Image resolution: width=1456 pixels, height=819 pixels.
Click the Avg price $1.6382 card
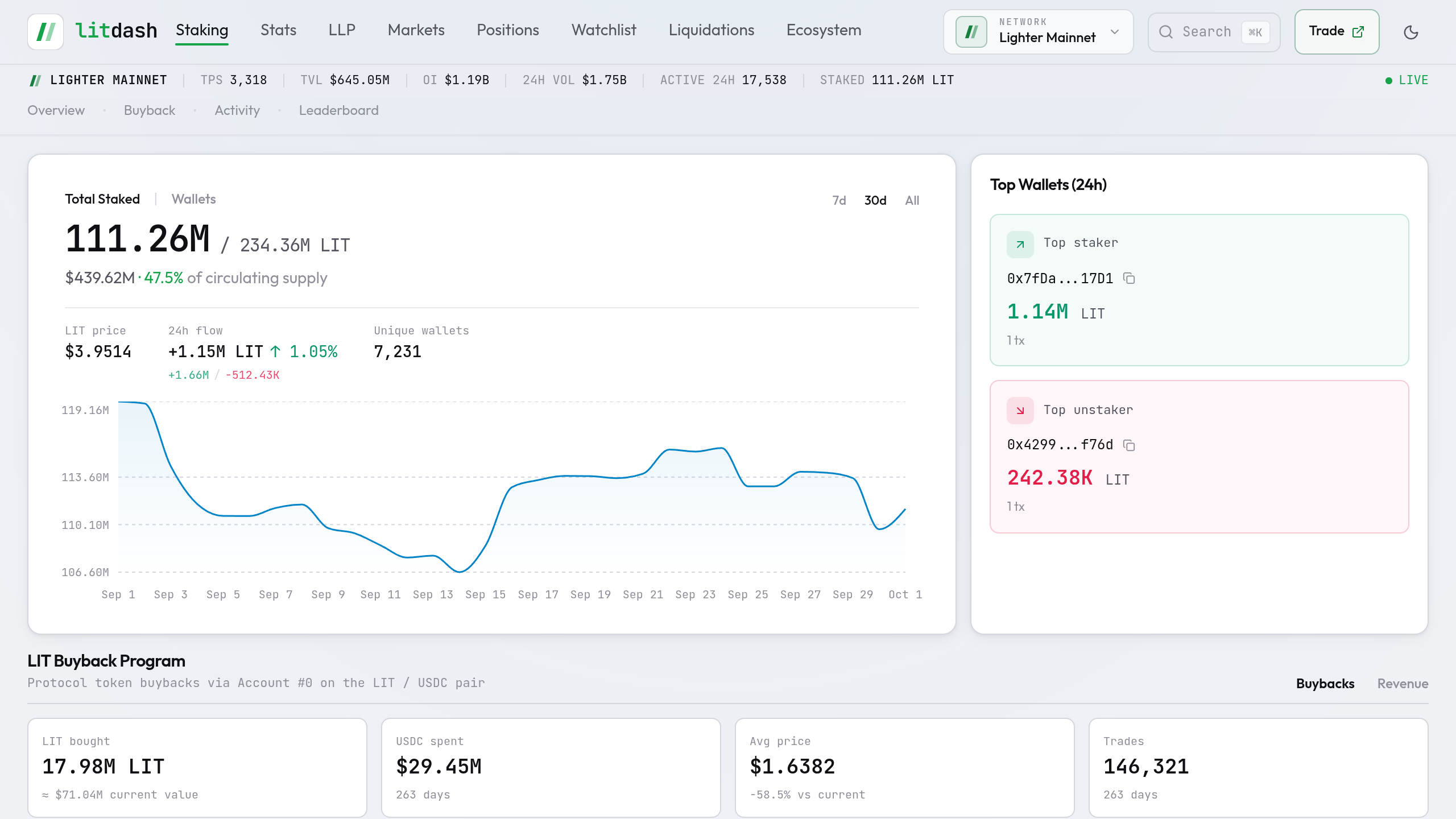point(905,768)
